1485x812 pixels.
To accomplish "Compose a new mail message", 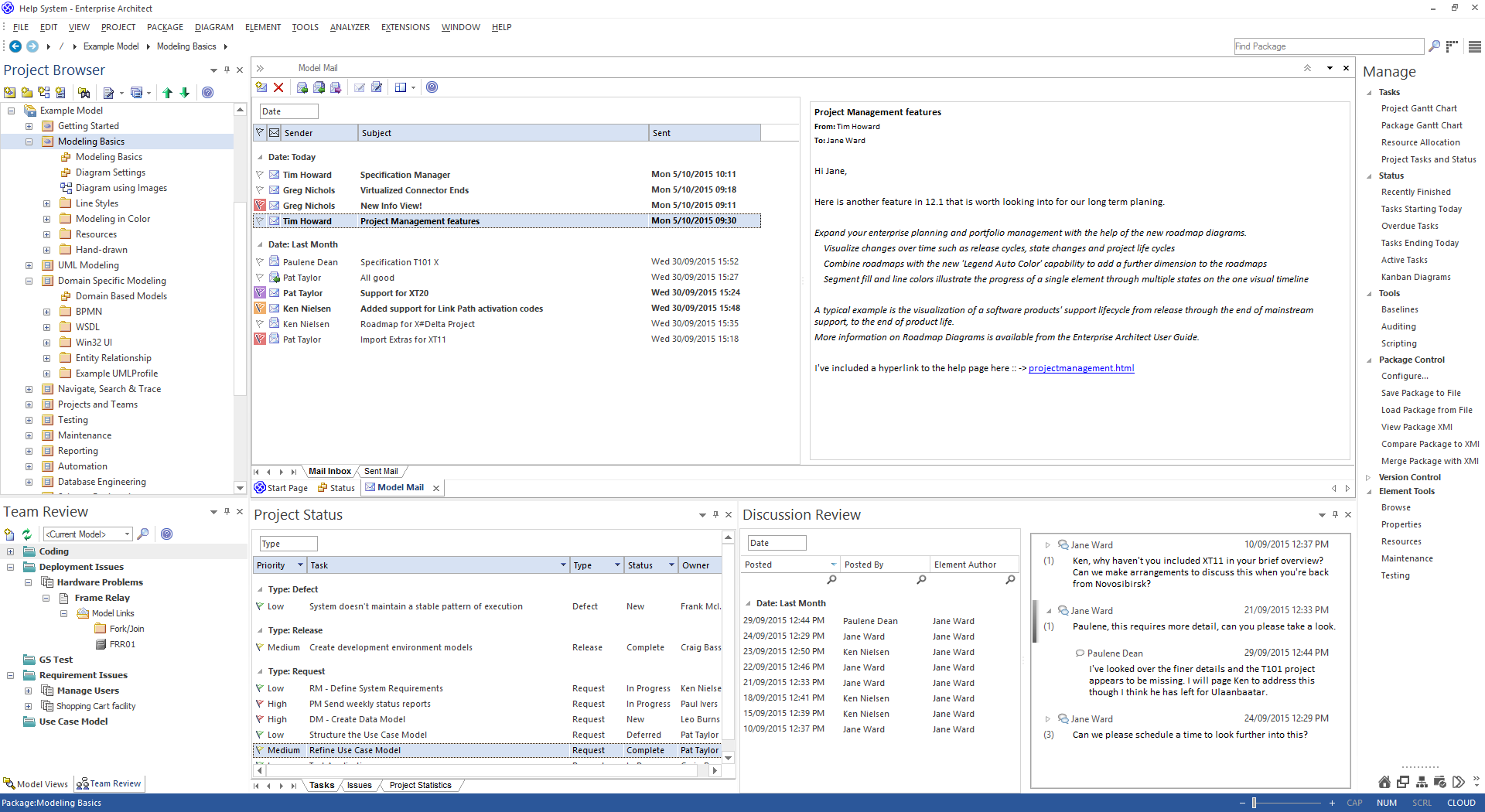I will [x=261, y=88].
